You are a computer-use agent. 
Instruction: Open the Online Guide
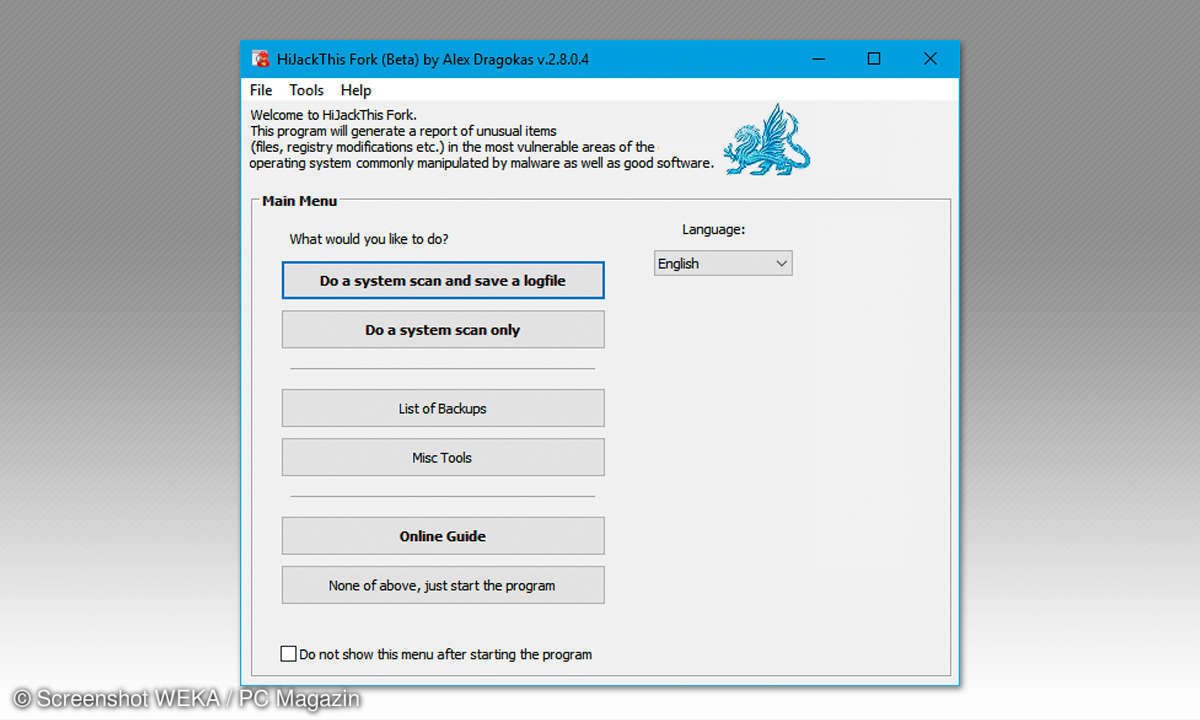pyautogui.click(x=443, y=536)
